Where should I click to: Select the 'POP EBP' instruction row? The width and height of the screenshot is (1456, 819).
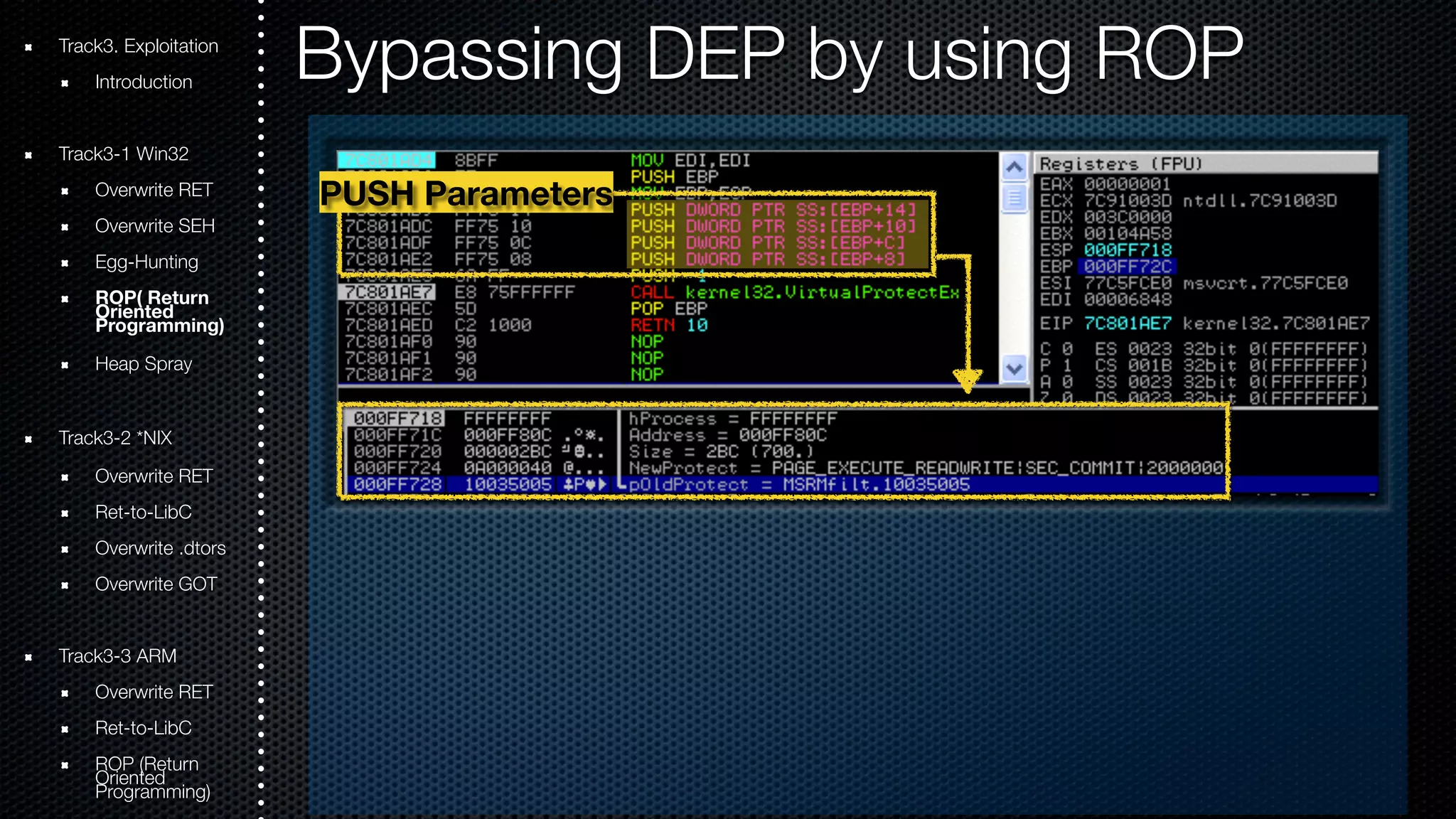click(669, 309)
